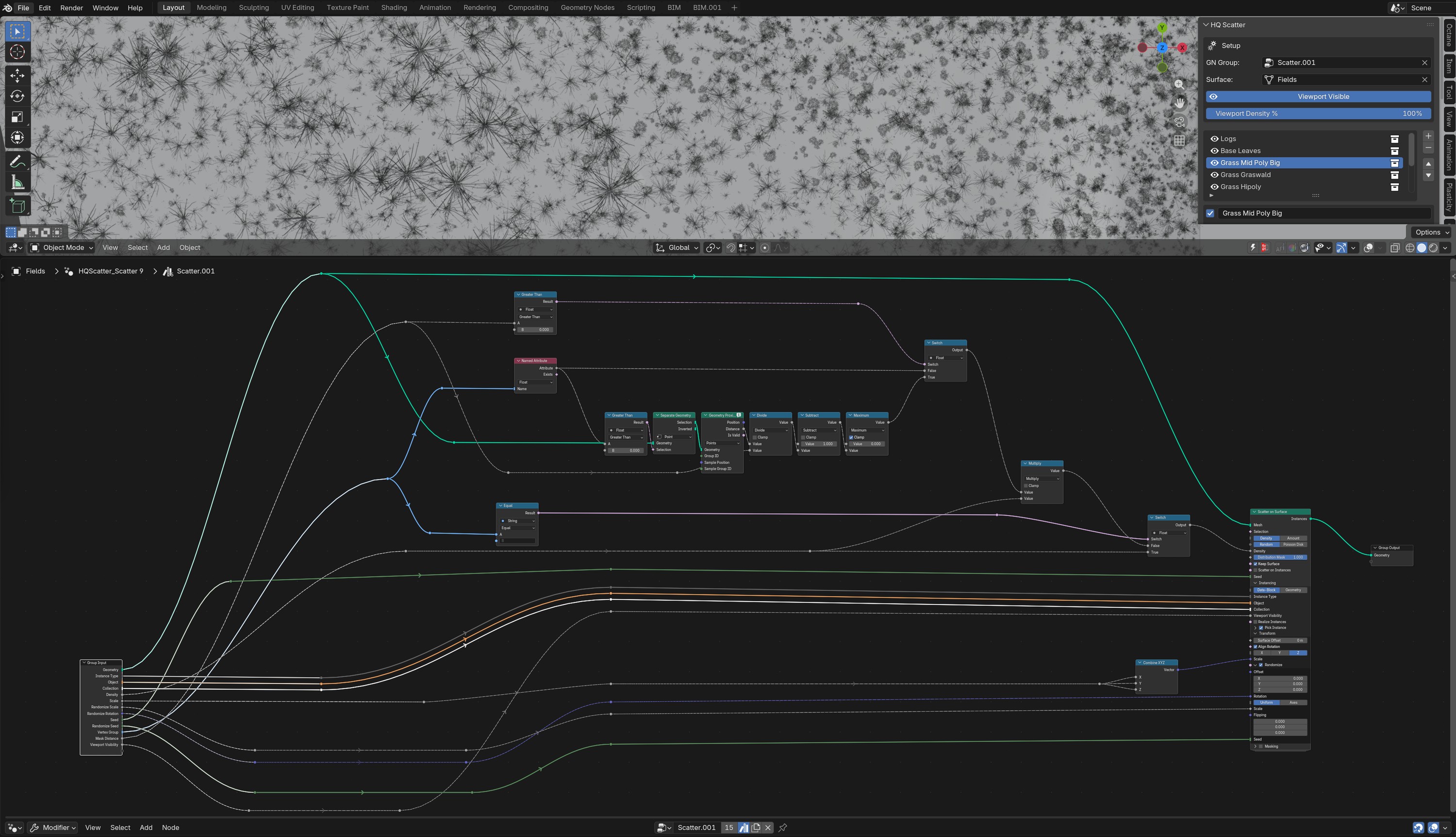The width and height of the screenshot is (1456, 837).
Task: Toggle X-ray mode icon
Action: point(1394,248)
